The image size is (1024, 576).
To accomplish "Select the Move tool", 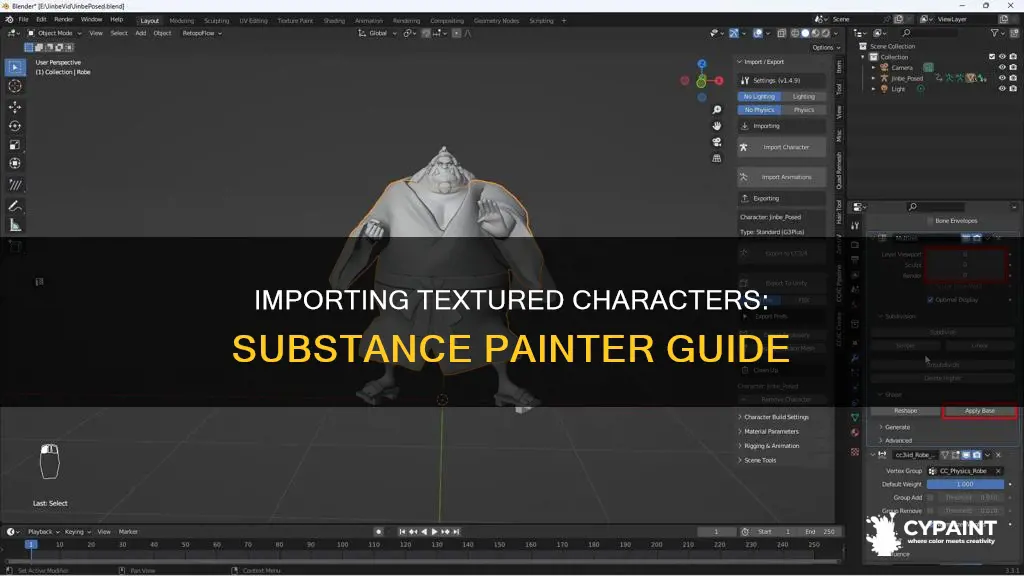I will pyautogui.click(x=15, y=106).
